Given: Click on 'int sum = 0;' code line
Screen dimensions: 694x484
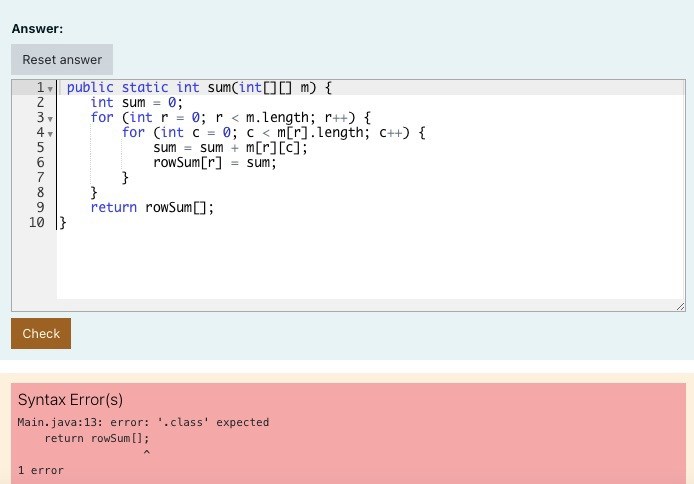Looking at the screenshot, I should point(136,102).
